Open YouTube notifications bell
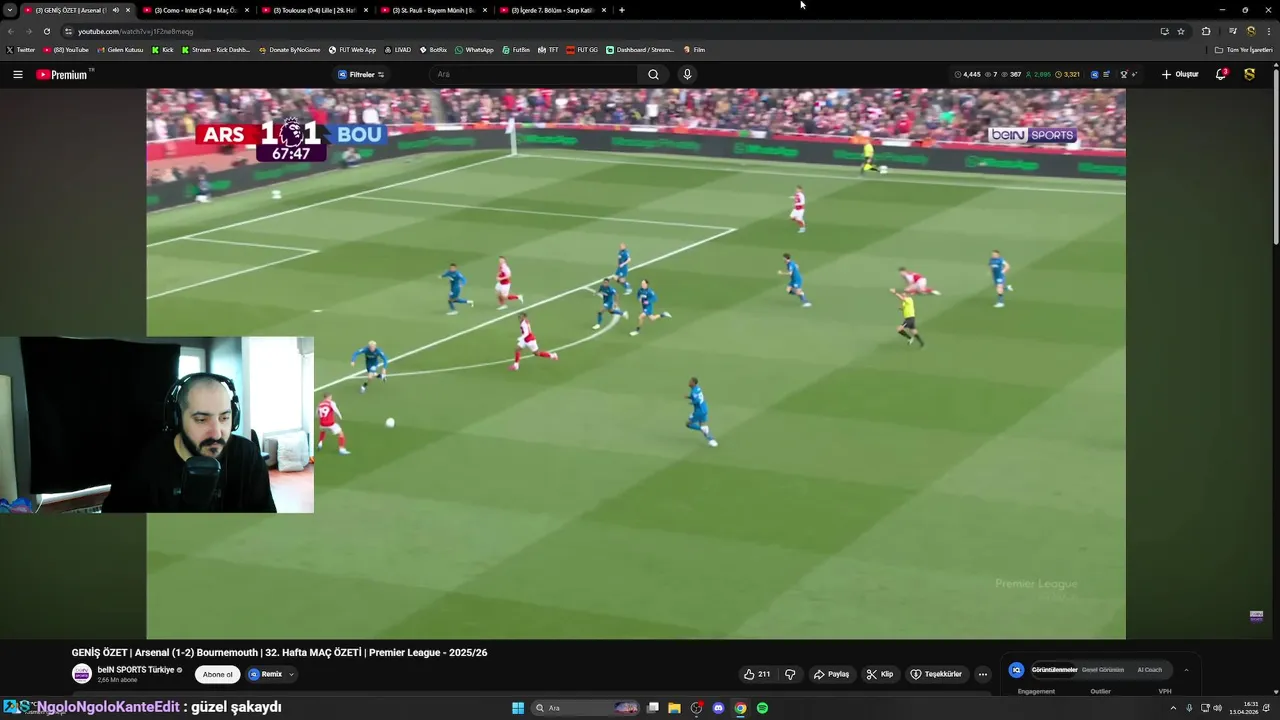The width and height of the screenshot is (1280, 720). coord(1221,74)
